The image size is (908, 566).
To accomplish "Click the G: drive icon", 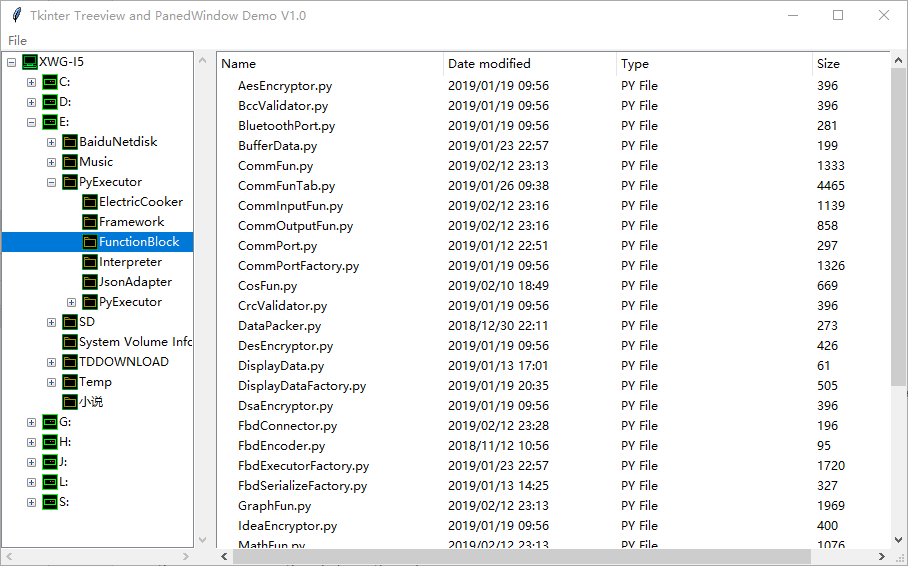I will click(50, 422).
